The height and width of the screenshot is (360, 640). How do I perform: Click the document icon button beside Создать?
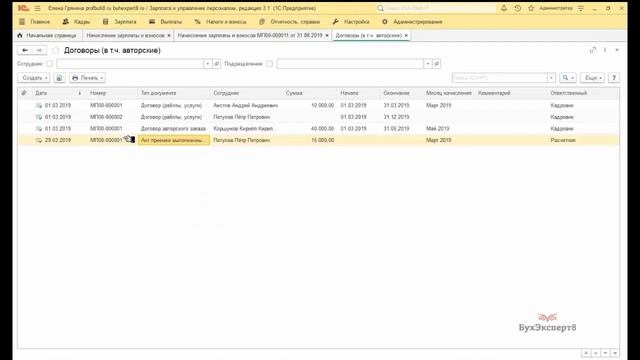[x=60, y=78]
